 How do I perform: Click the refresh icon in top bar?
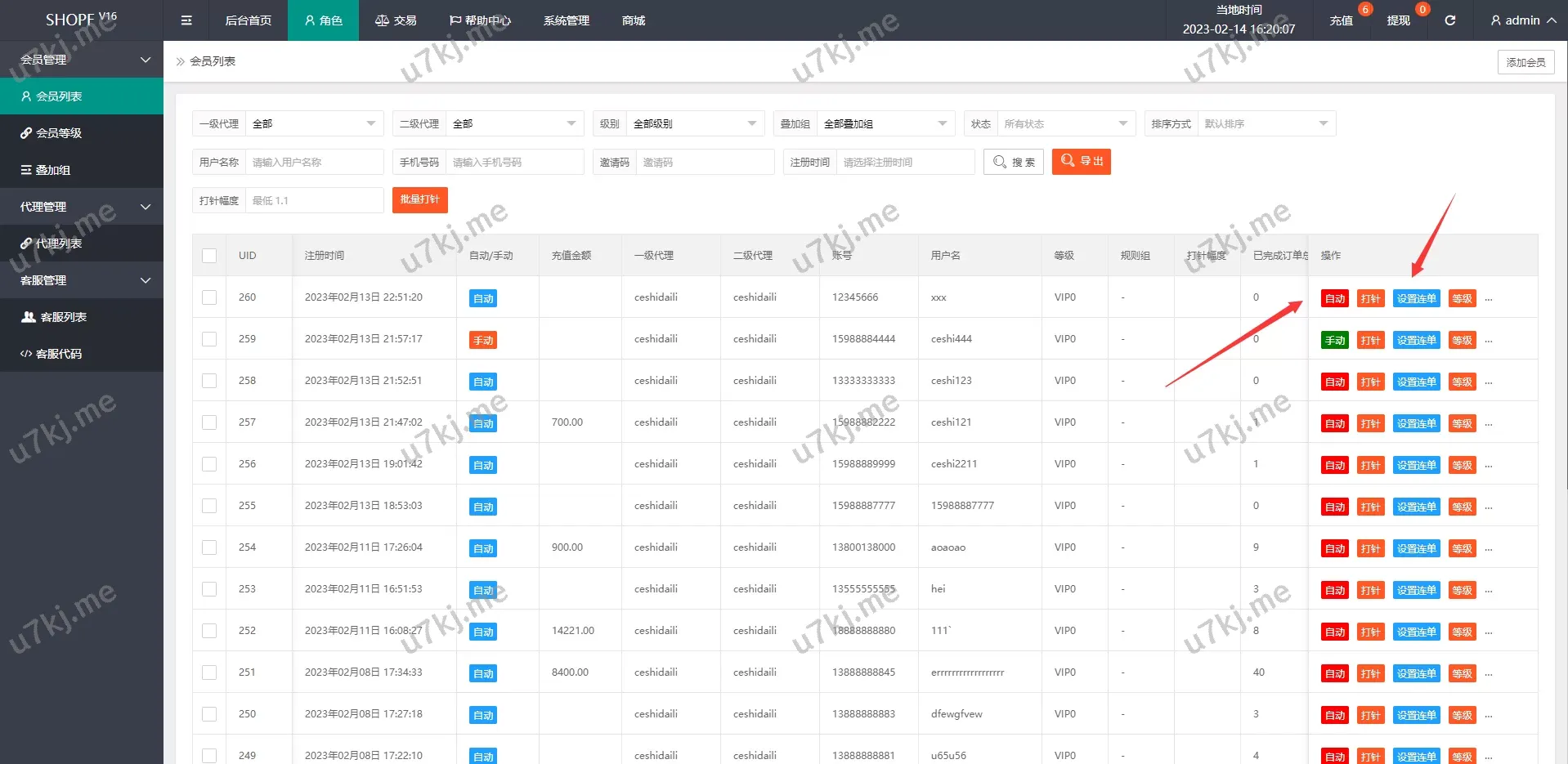coord(1449,20)
